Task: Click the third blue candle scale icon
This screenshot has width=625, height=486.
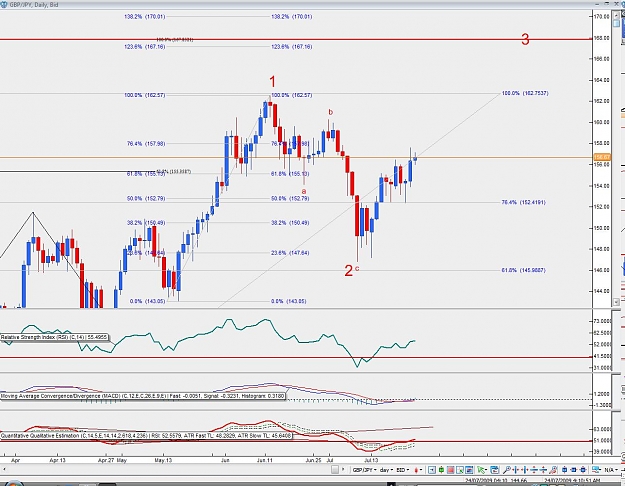Action: pos(583,470)
